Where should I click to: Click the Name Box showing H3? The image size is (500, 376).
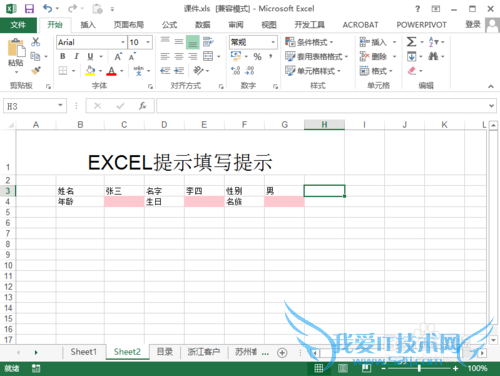tap(35, 106)
